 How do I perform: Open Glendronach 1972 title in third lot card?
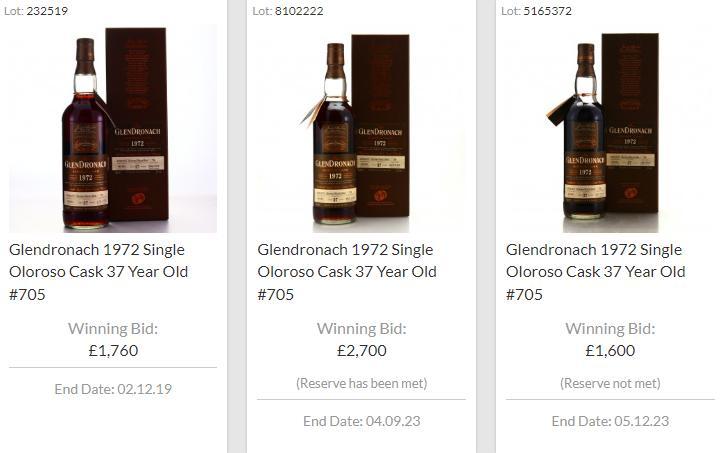tap(596, 272)
